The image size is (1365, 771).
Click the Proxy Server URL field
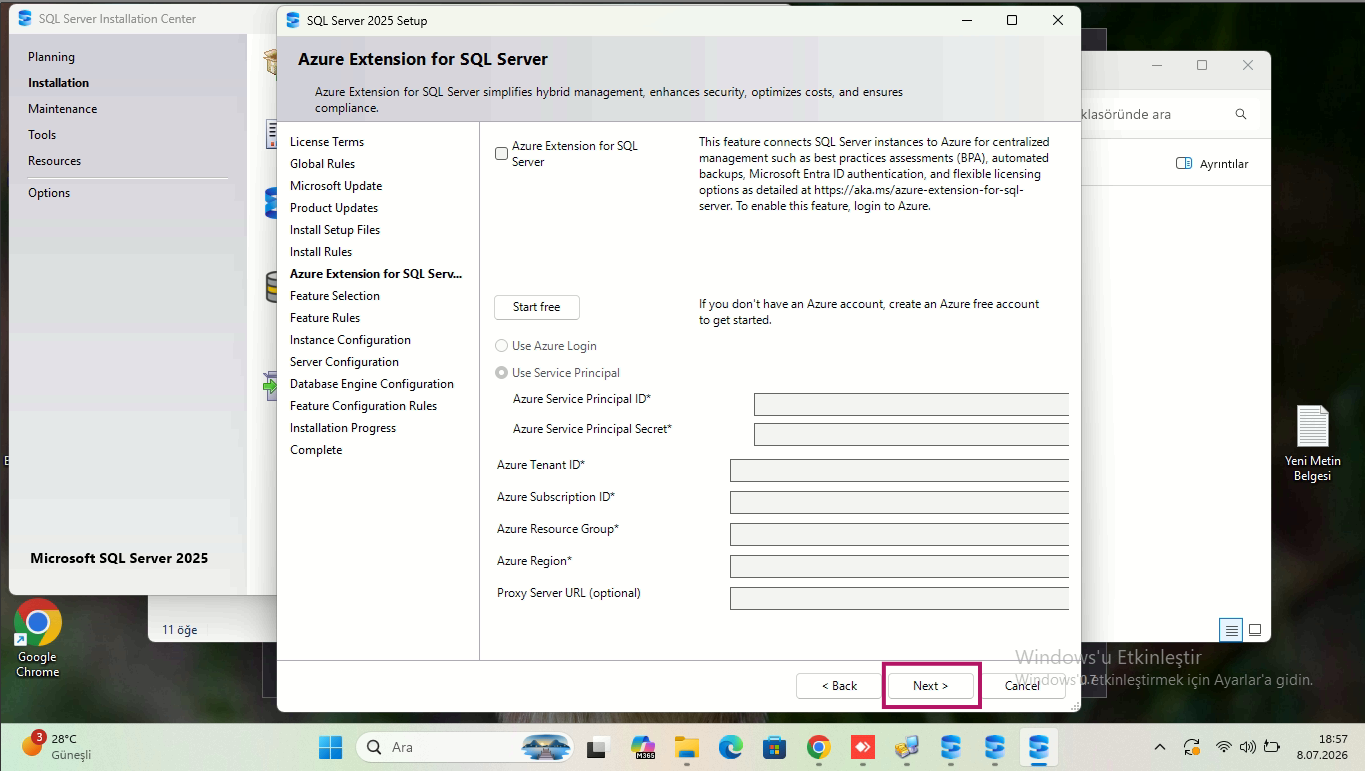(x=899, y=598)
